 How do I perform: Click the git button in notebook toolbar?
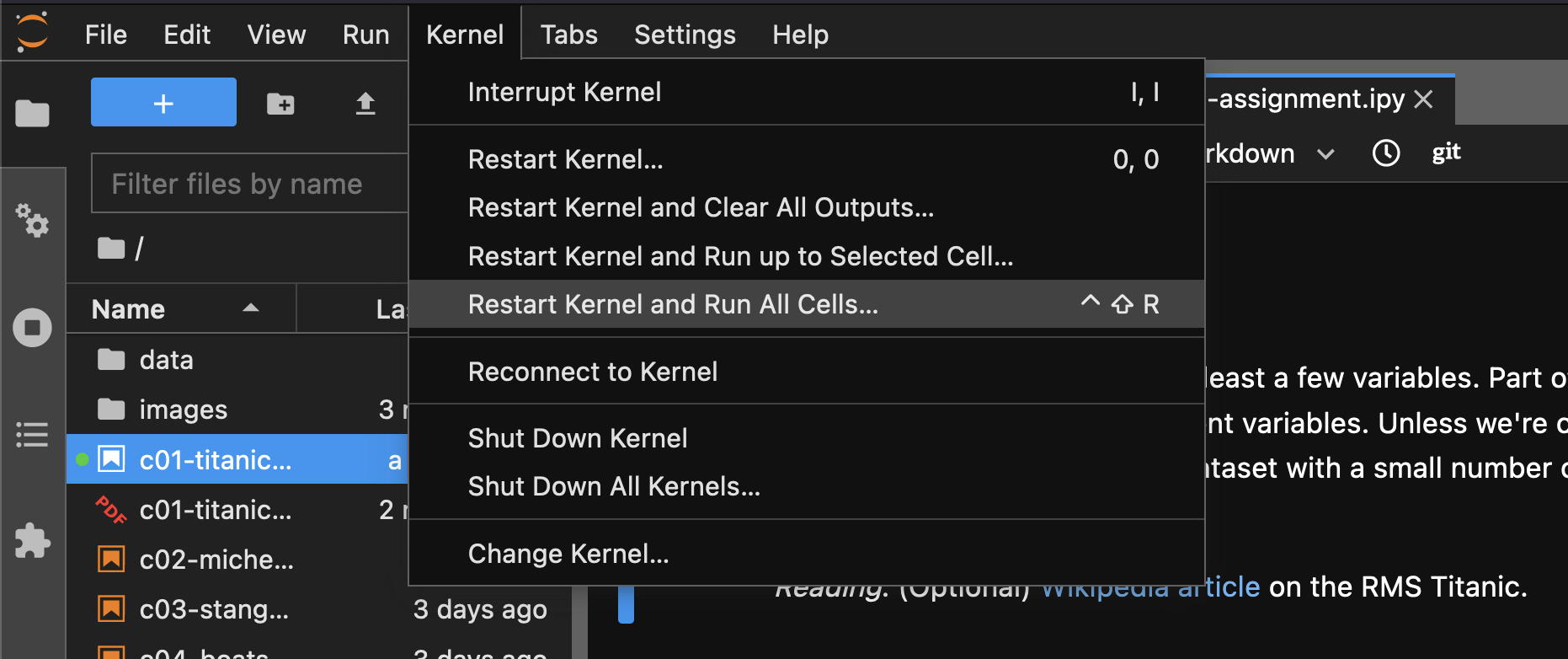click(1446, 153)
